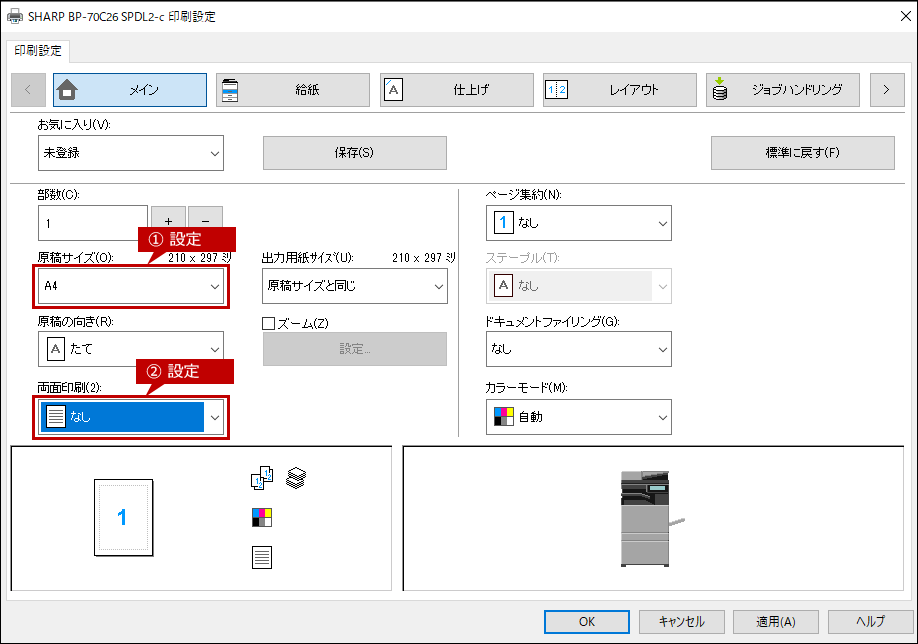Viewport: 918px width, 644px height.
Task: Open the 原稿サイズ A4 dropdown
Action: 131,286
